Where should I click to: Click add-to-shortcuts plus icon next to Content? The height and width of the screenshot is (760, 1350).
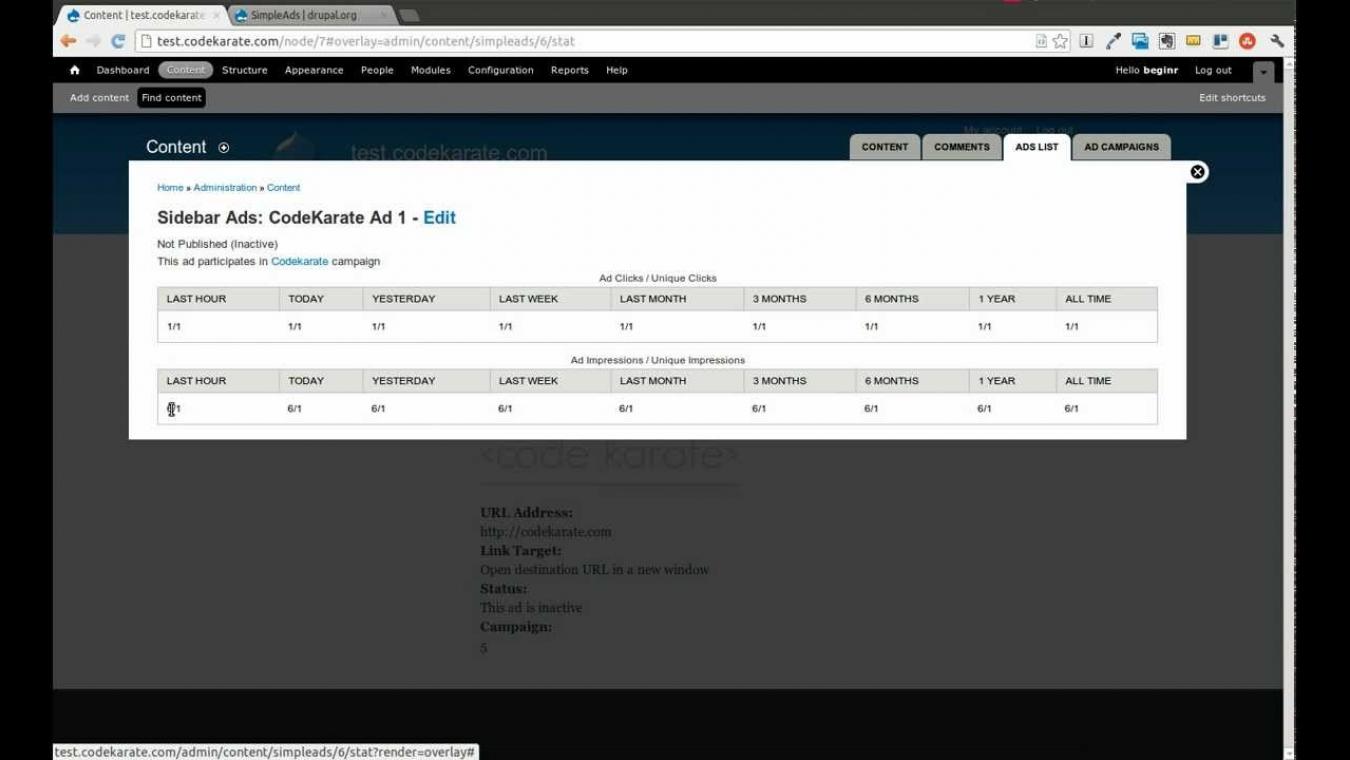[x=224, y=148]
